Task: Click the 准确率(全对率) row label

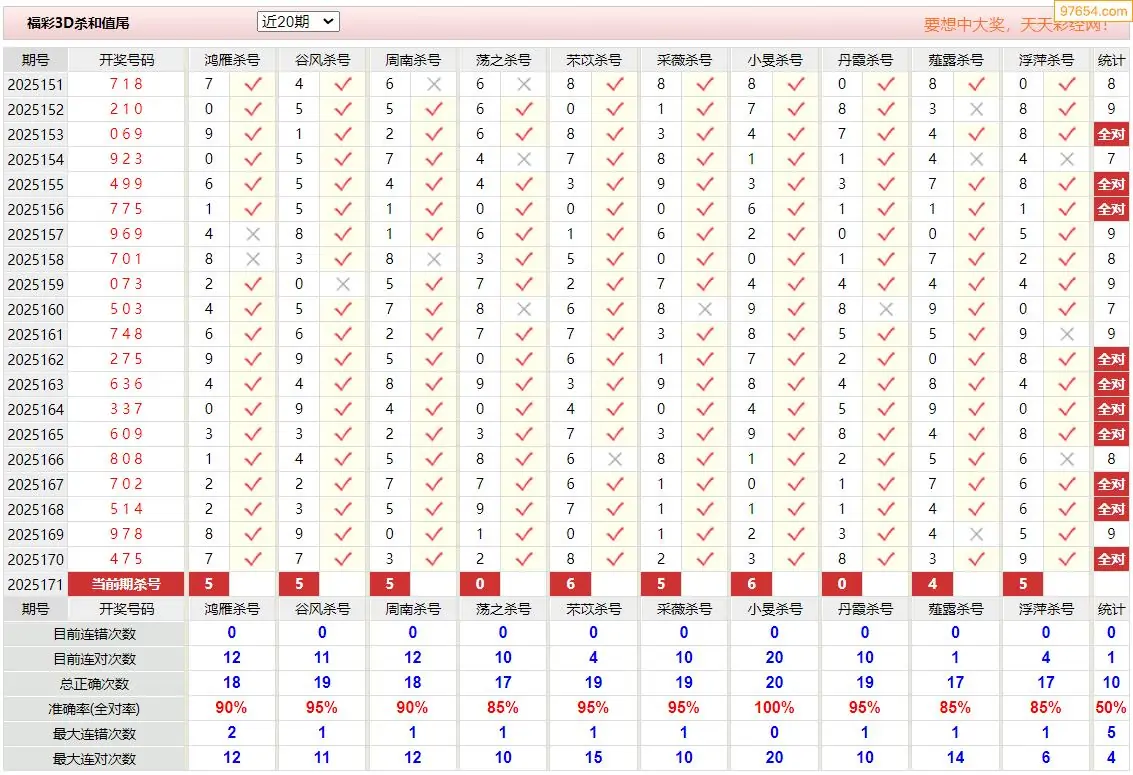Action: tap(95, 709)
